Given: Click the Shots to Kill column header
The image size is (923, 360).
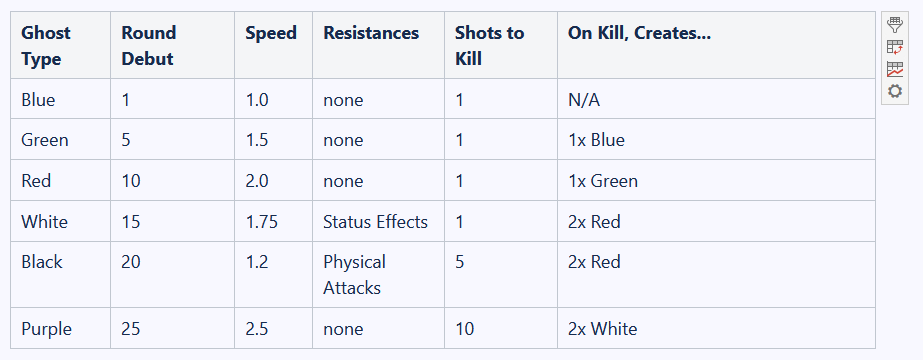Looking at the screenshot, I should click(501, 45).
